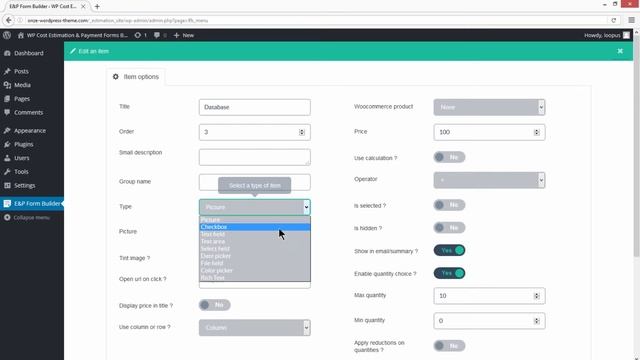Click the user avatar next to Howdy
Image resolution: width=640 pixels, height=360 pixels.
pos(626,35)
